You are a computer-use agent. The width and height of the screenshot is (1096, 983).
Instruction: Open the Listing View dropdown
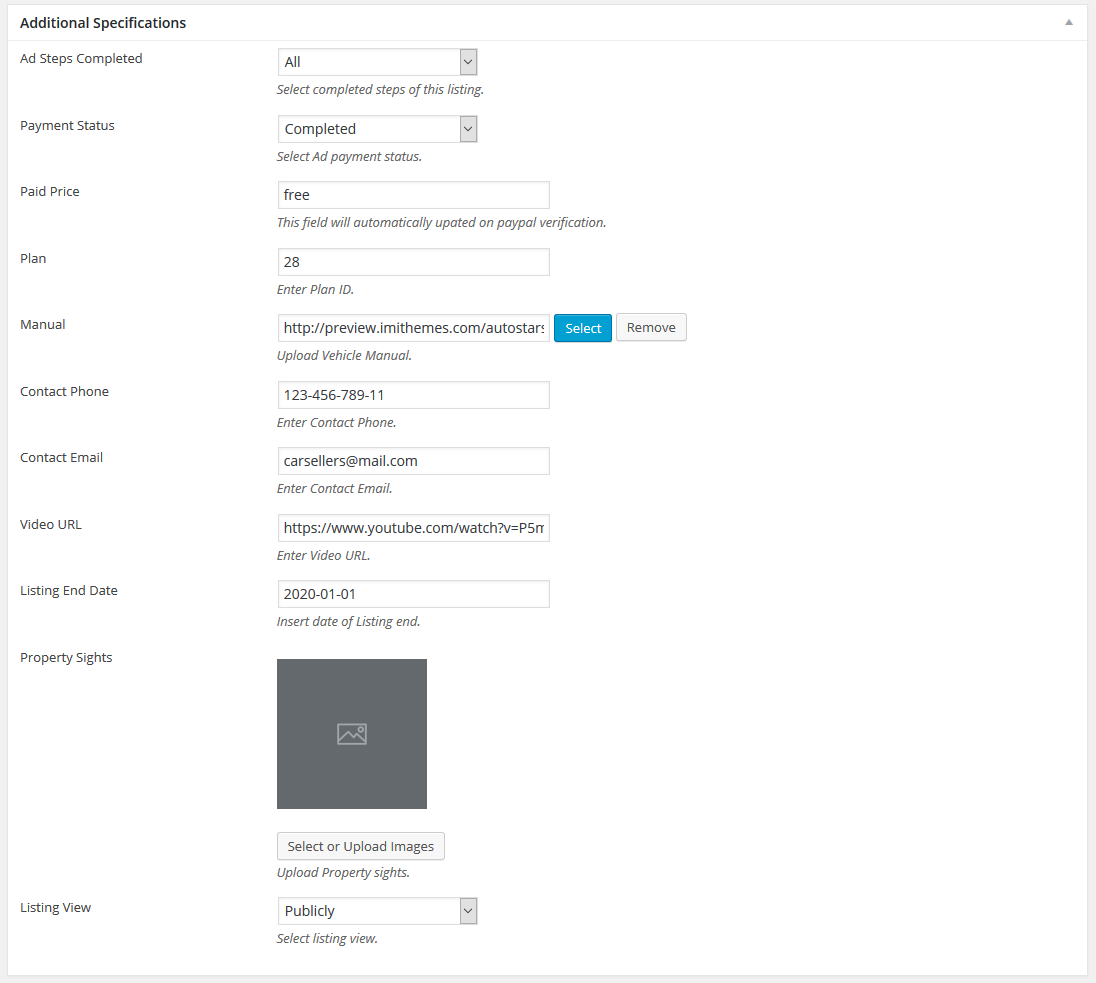(377, 911)
